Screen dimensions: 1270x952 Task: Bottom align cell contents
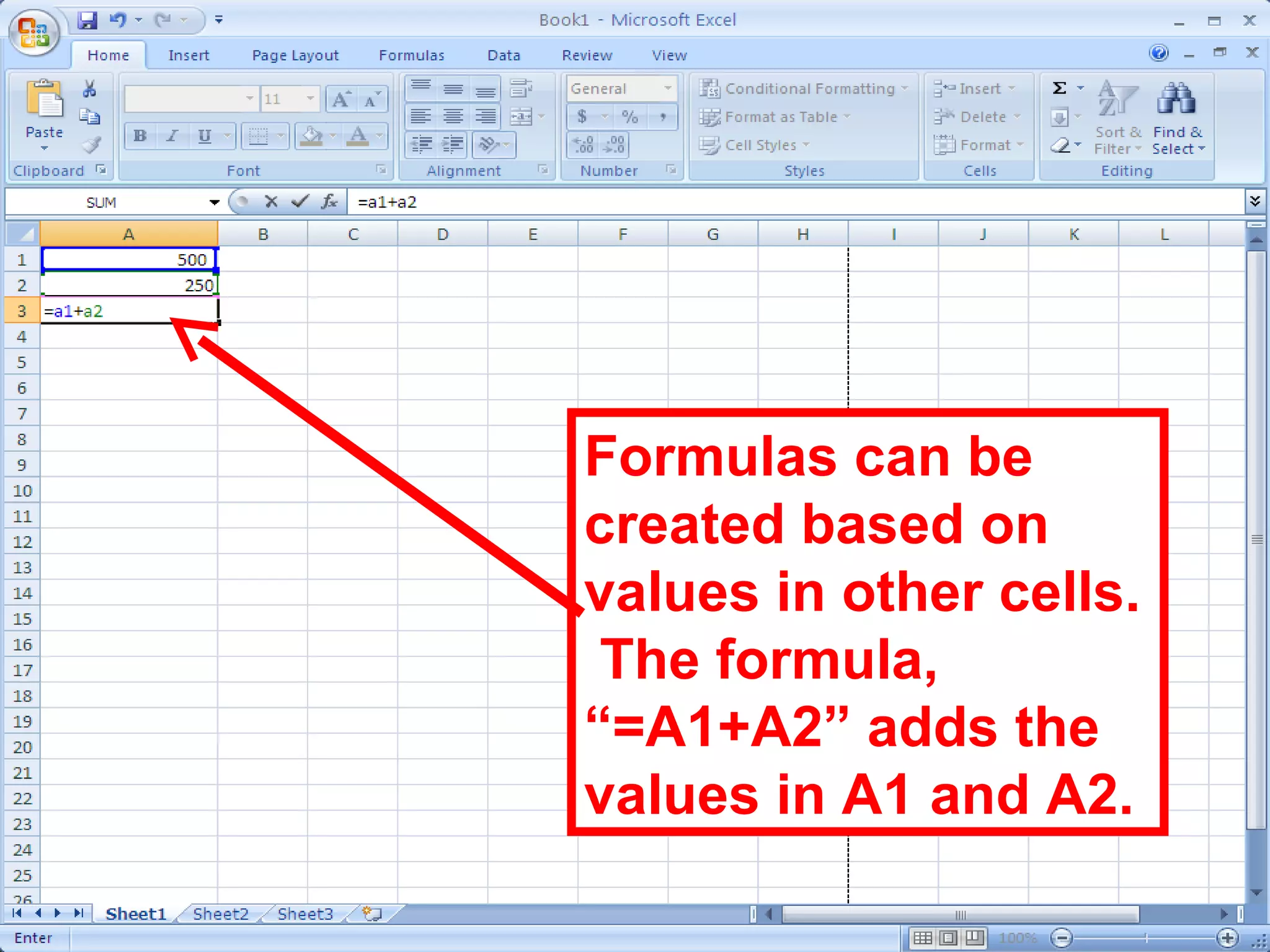click(x=486, y=89)
